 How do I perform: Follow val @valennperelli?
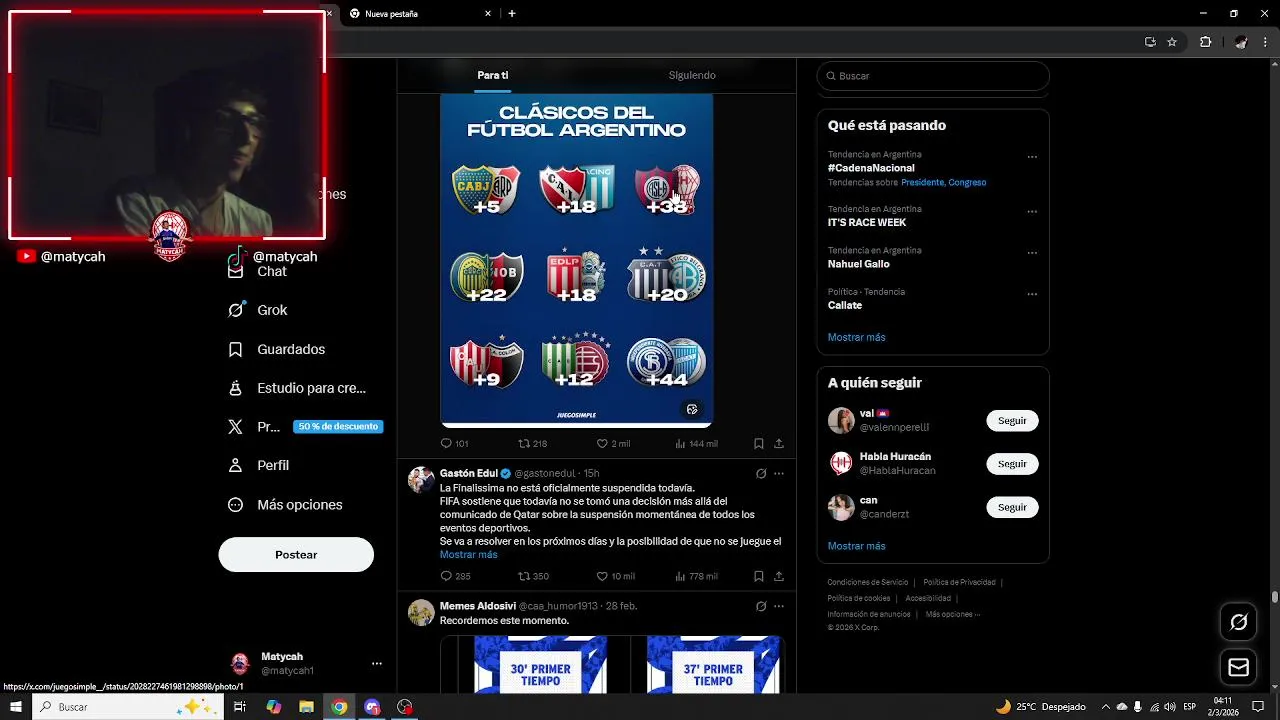pyautogui.click(x=1012, y=421)
